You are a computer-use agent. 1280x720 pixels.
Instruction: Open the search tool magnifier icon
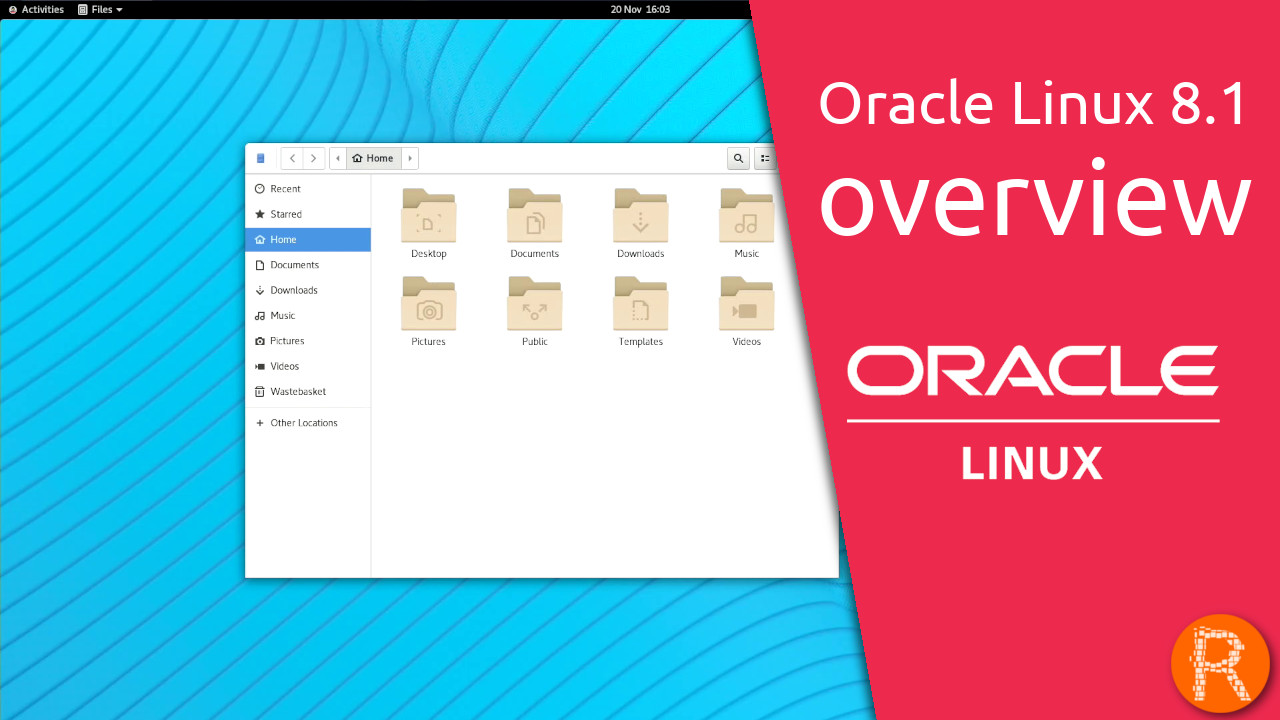pos(738,158)
